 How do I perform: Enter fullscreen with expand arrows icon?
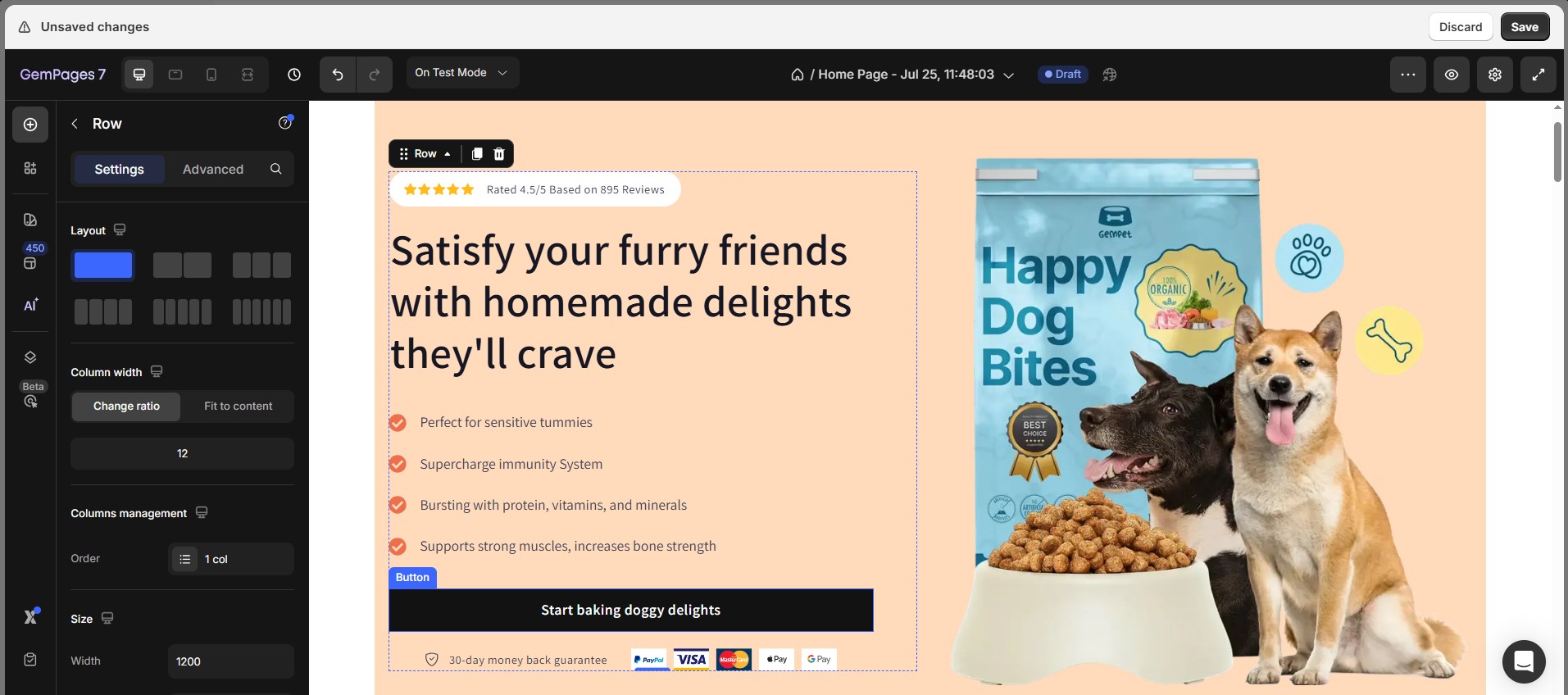tap(1538, 75)
